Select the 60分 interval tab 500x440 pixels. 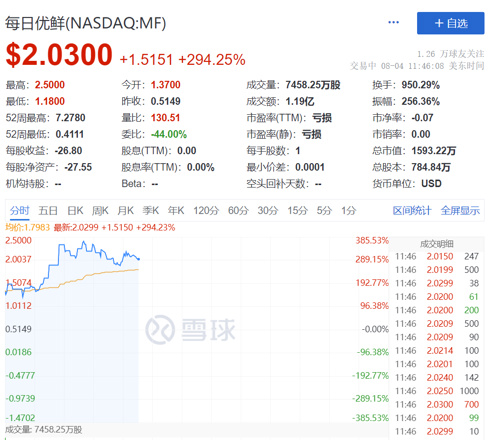[238, 211]
